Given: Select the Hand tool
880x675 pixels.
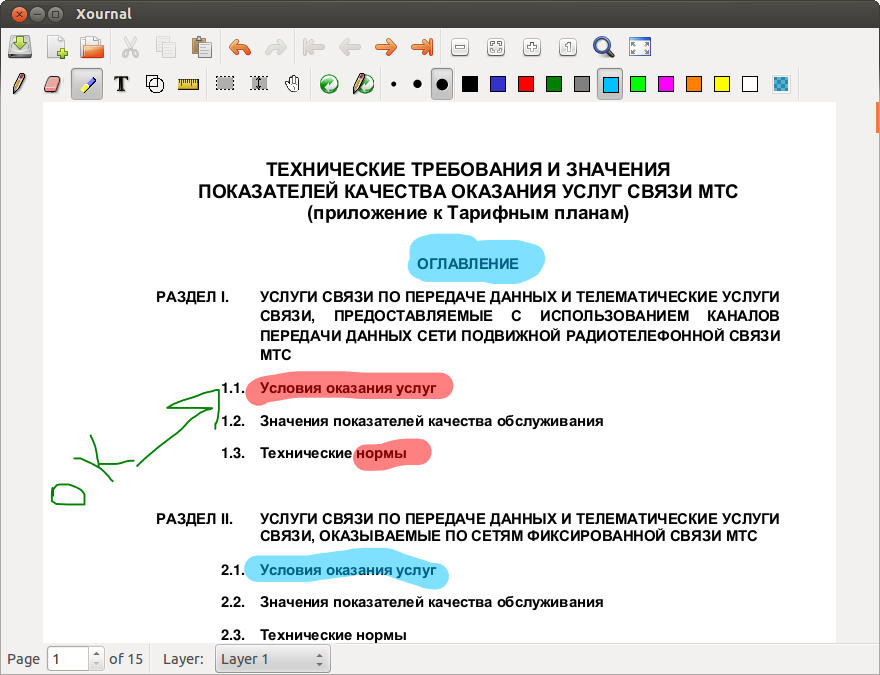Looking at the screenshot, I should coord(292,84).
